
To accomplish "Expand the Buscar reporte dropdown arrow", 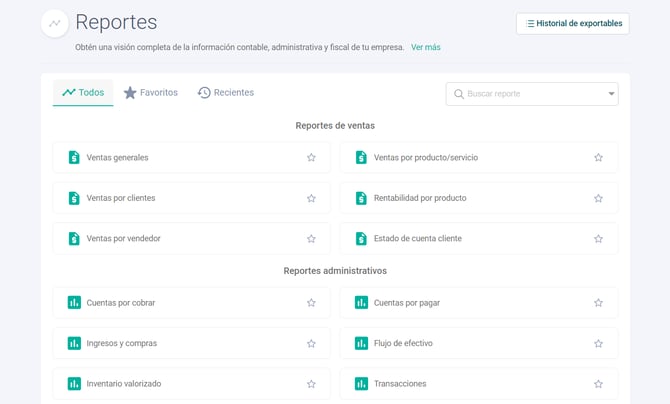I will pos(611,94).
